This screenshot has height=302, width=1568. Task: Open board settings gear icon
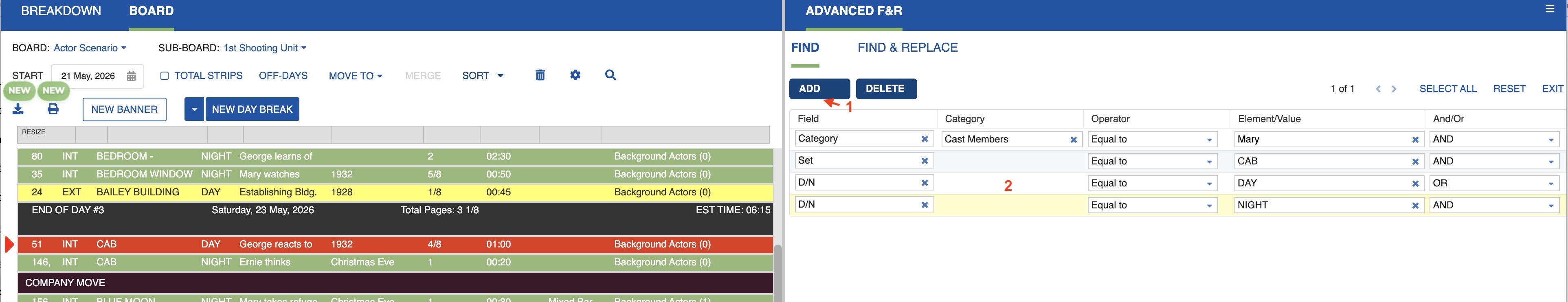(x=575, y=75)
